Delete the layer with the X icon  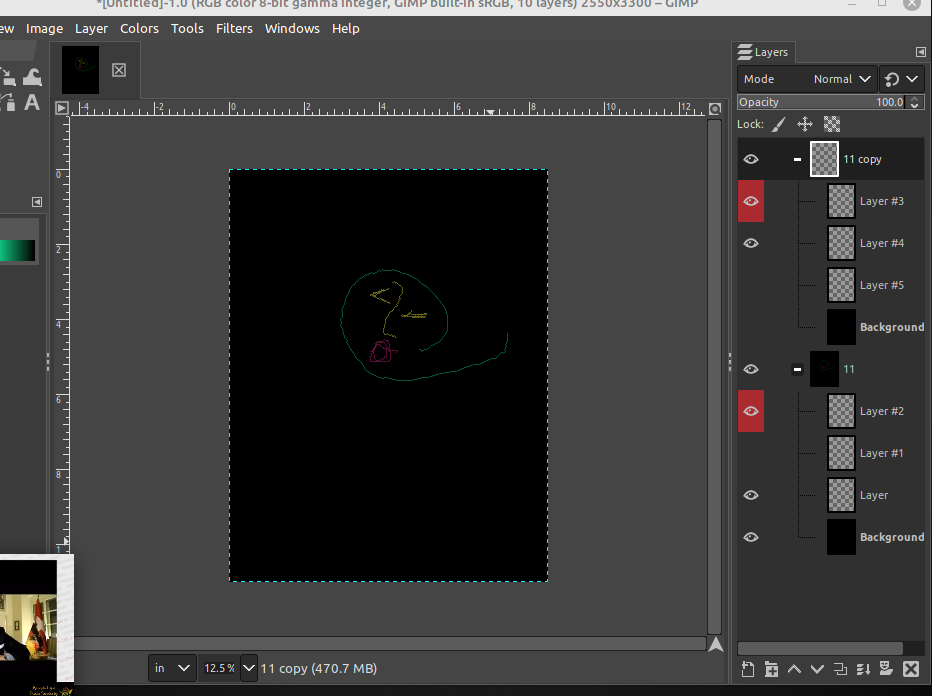[x=910, y=669]
